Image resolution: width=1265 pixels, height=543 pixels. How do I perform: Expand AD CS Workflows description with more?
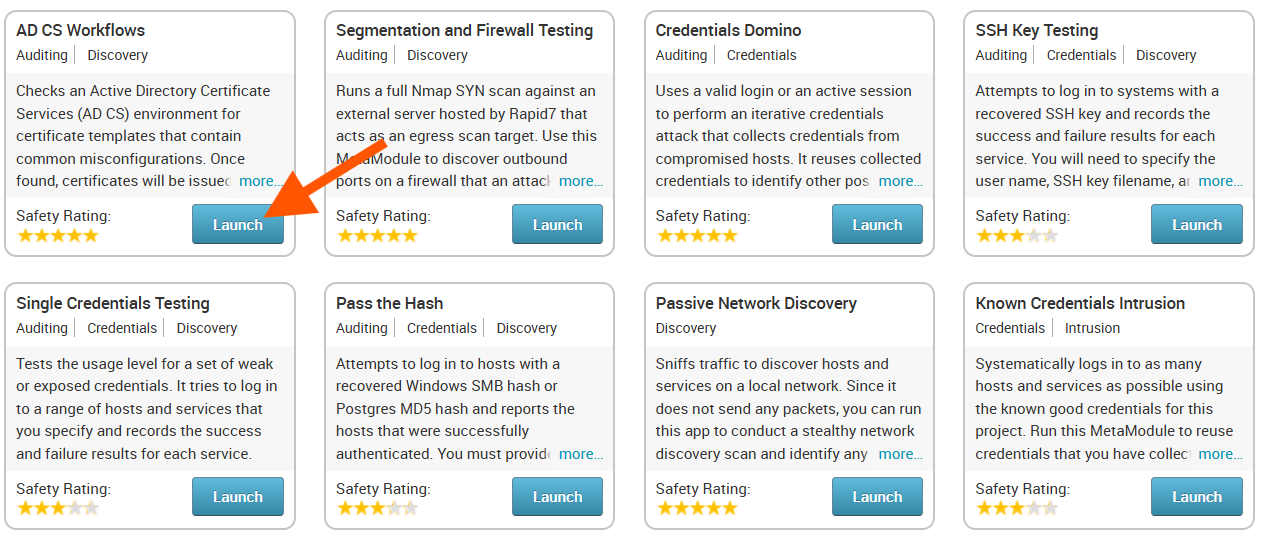tap(261, 181)
